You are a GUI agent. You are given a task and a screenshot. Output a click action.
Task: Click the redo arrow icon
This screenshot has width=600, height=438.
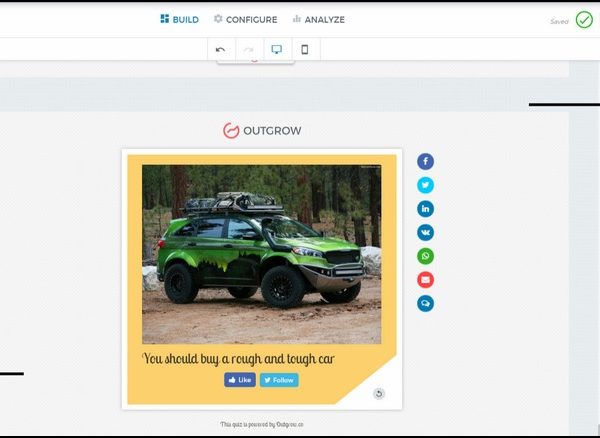click(x=248, y=49)
